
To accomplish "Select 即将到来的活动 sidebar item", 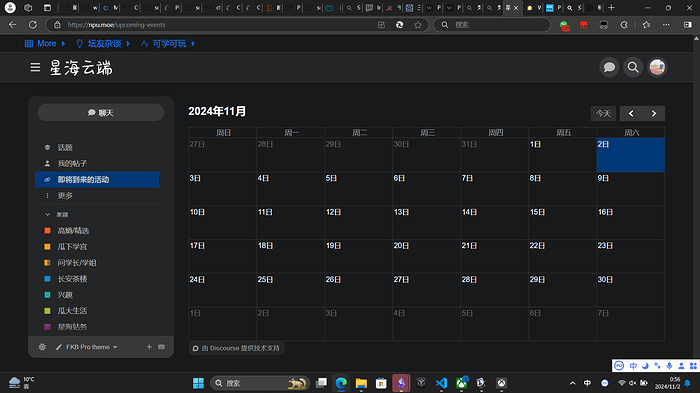I will 97,180.
